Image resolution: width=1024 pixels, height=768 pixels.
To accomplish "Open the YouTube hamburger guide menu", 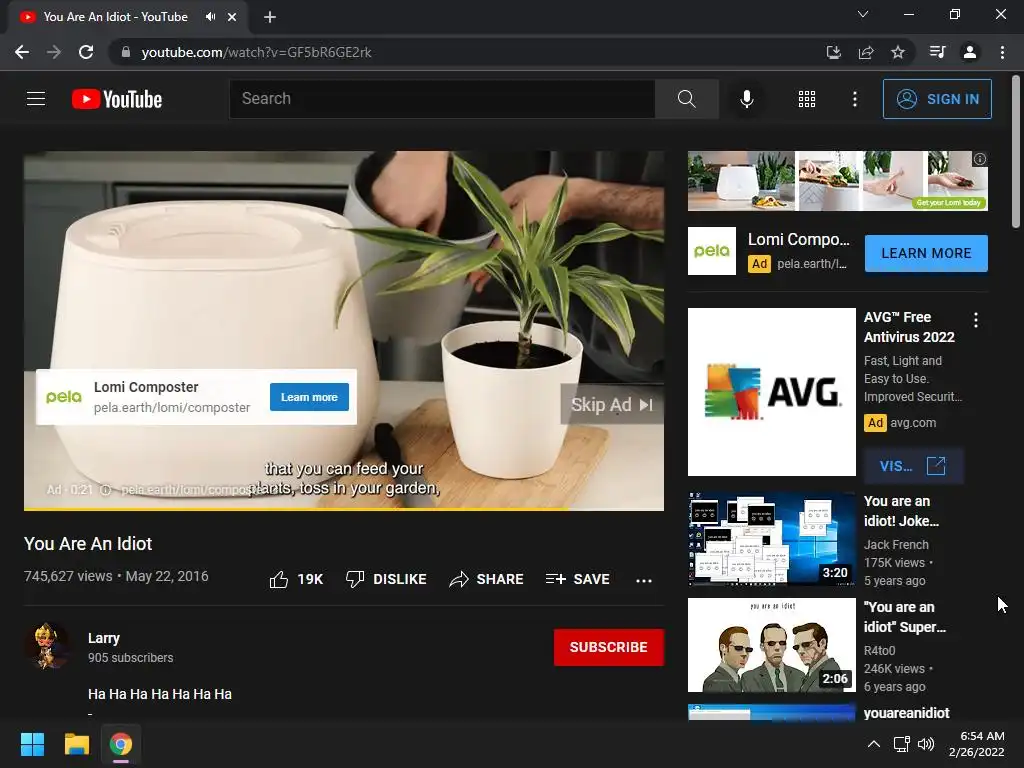I will coord(36,99).
